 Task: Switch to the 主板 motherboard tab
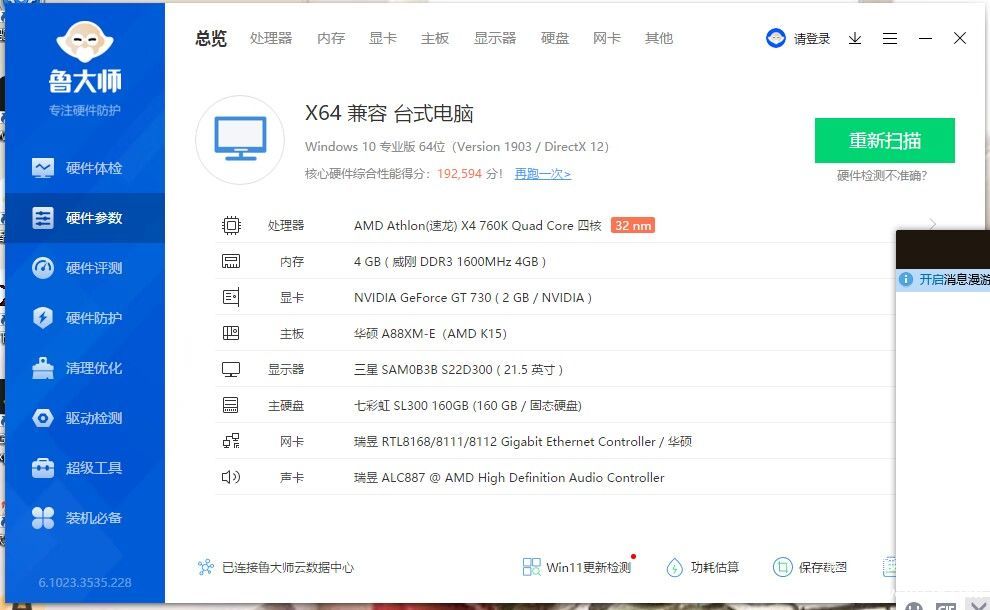(435, 39)
